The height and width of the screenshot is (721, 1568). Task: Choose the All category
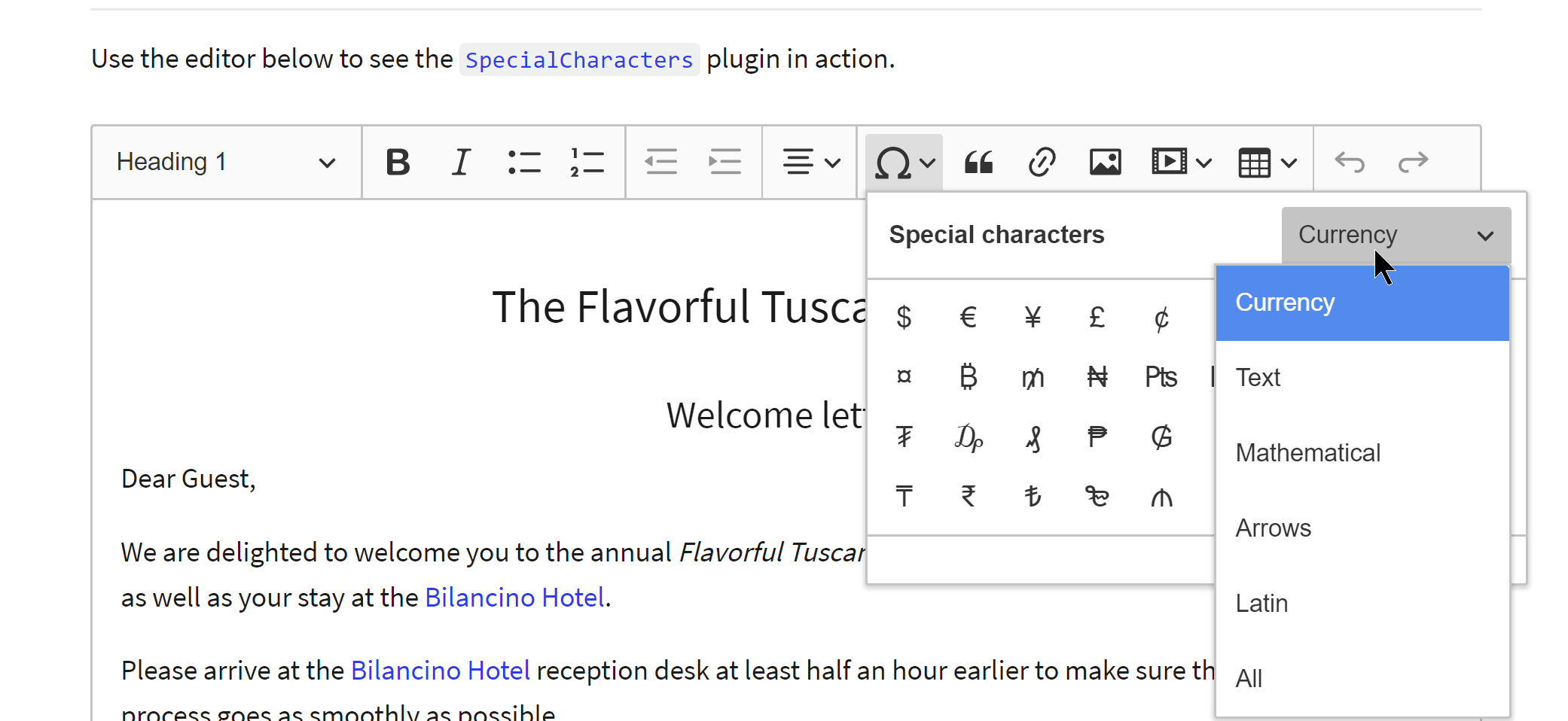pos(1362,679)
